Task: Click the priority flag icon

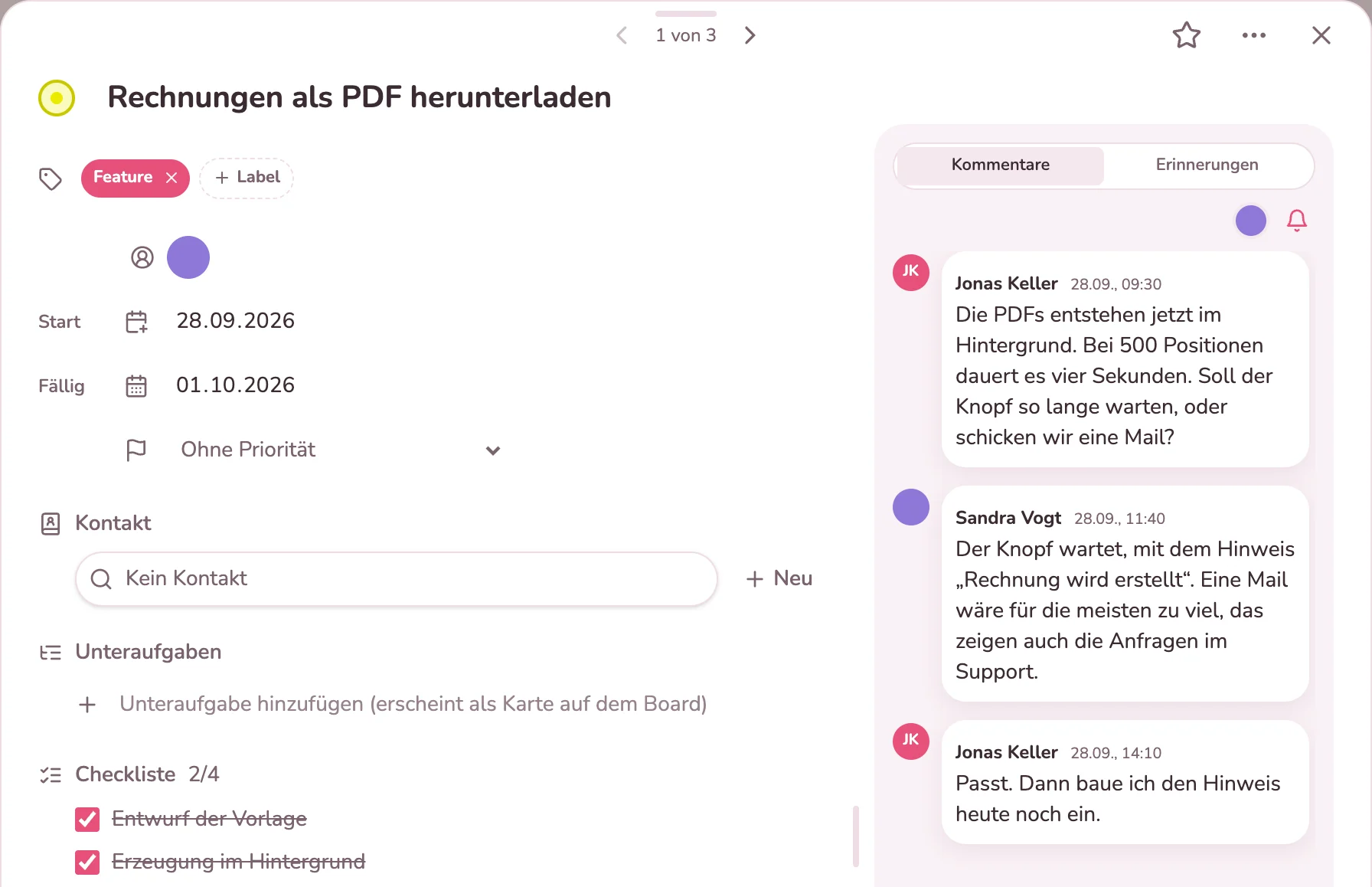Action: coord(136,450)
